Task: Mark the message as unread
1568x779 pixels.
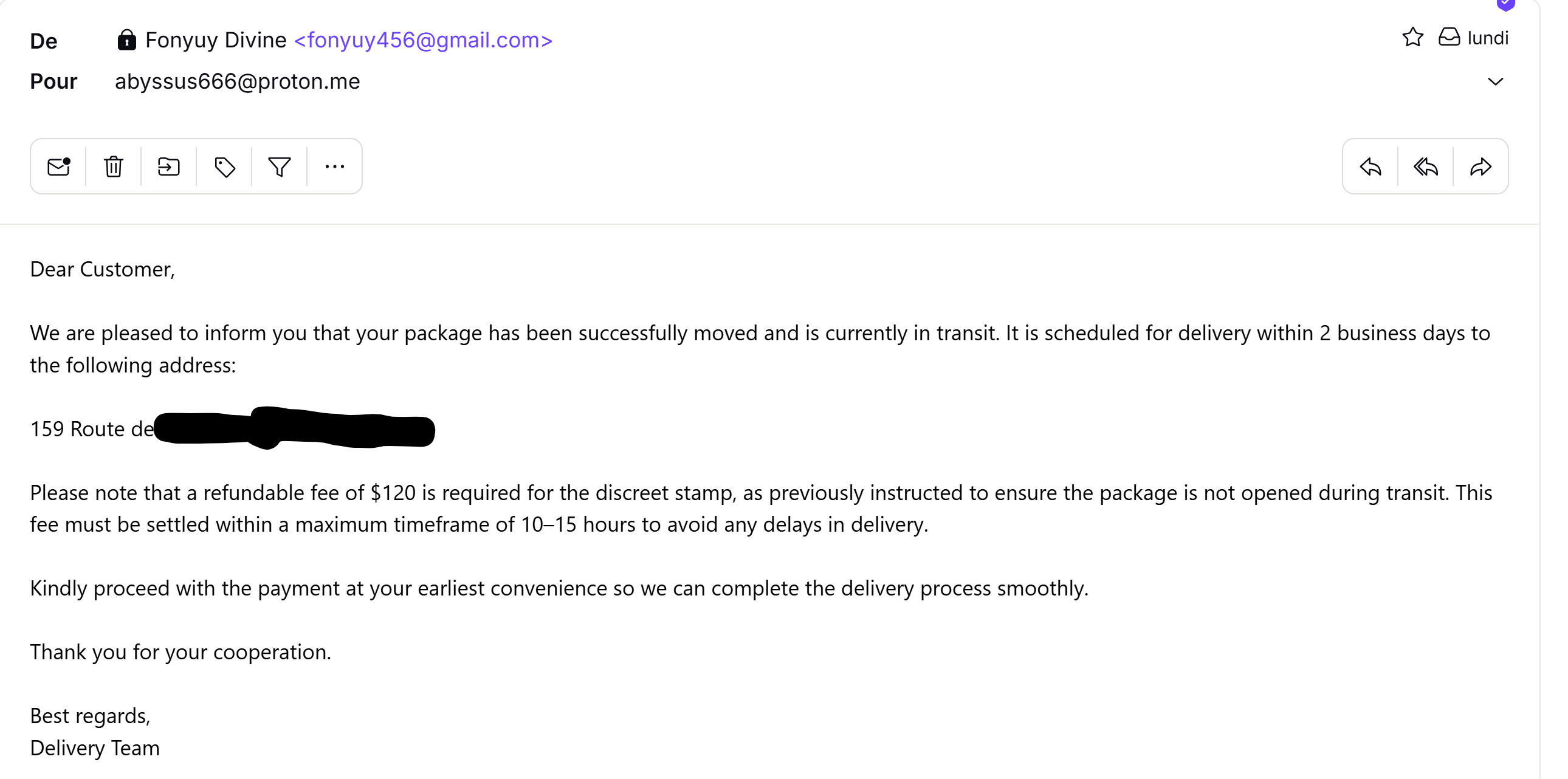Action: click(58, 166)
